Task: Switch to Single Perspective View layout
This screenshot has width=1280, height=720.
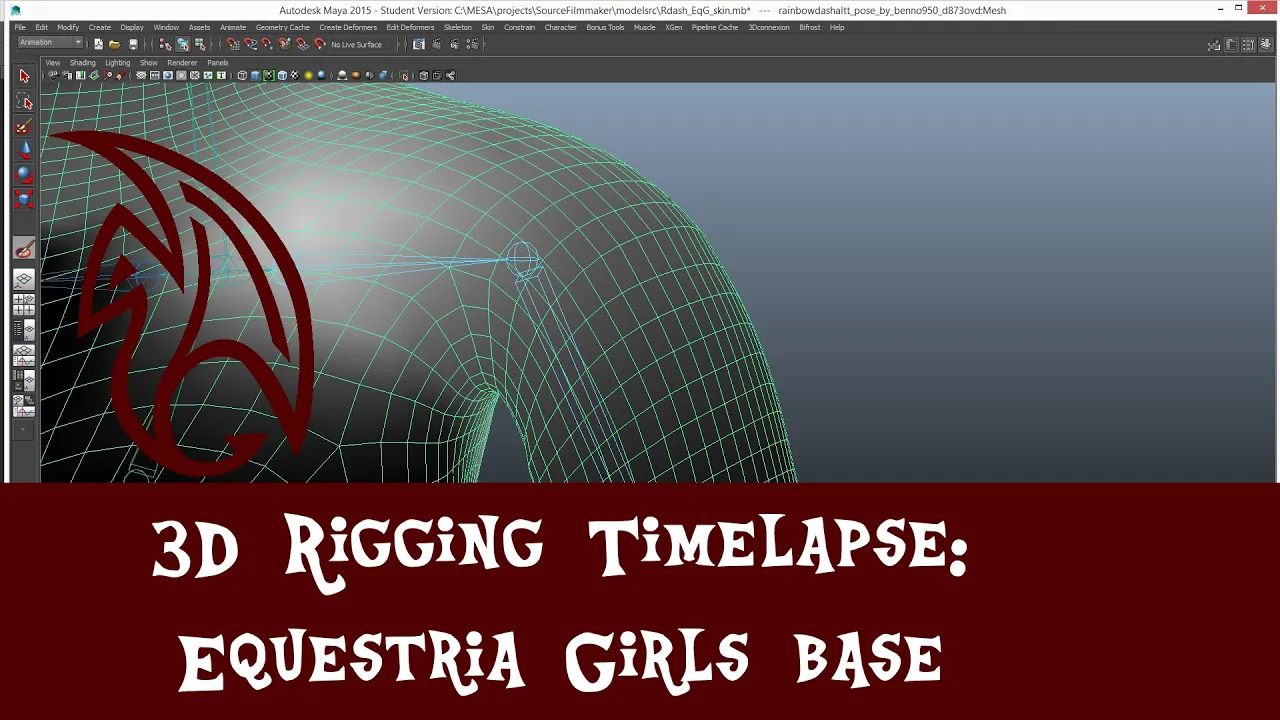Action: pos(24,279)
